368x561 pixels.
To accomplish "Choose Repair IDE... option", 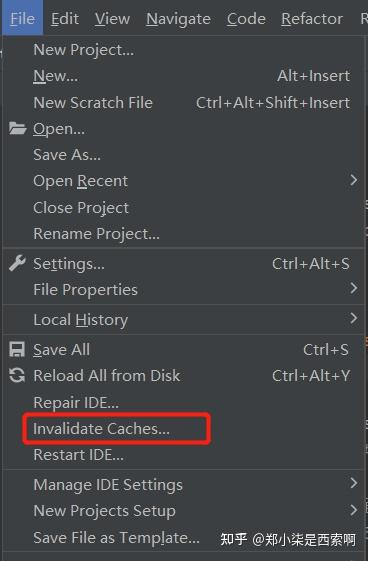I will [x=76, y=403].
